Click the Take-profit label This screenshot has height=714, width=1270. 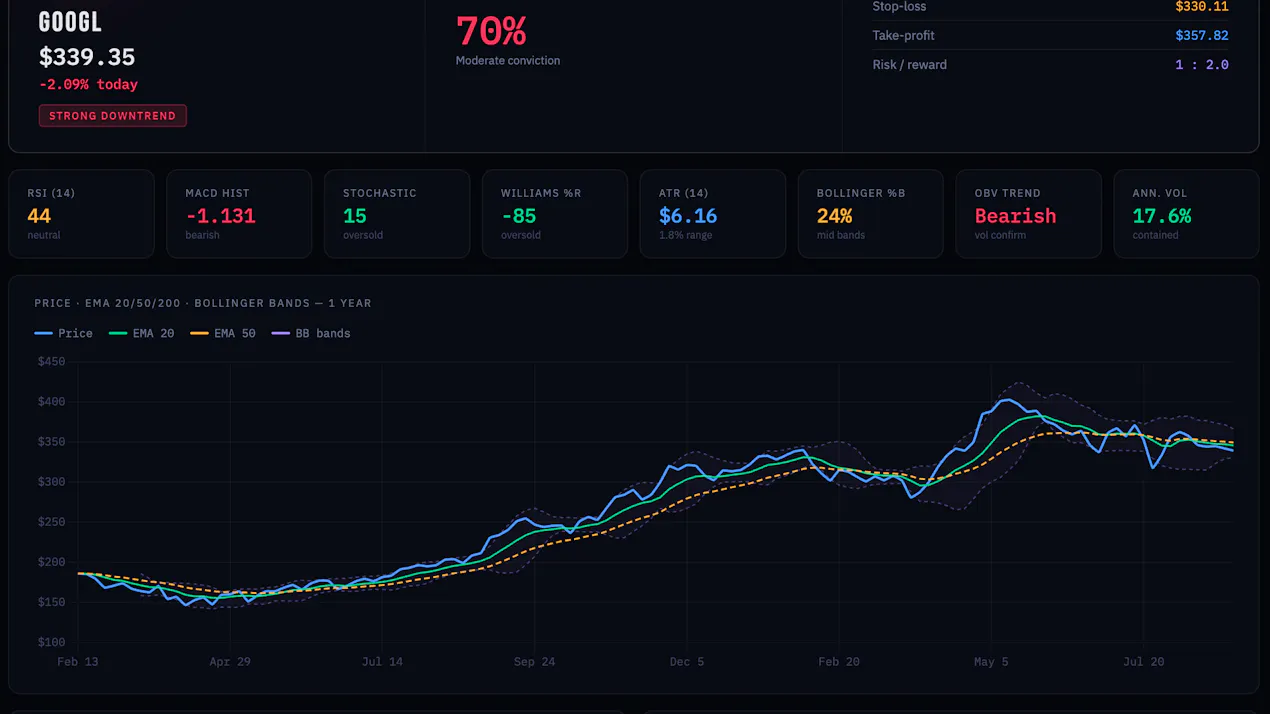pyautogui.click(x=904, y=35)
